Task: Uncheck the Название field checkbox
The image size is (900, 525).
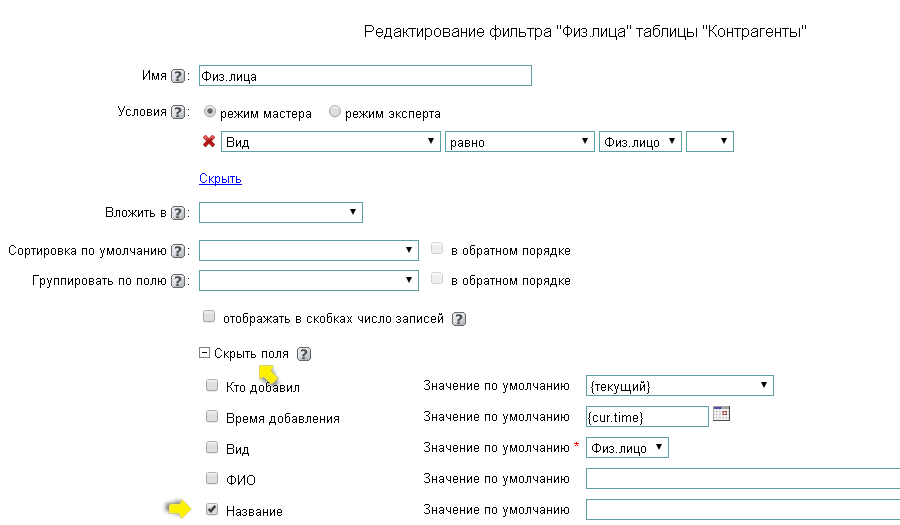Action: pyautogui.click(x=212, y=509)
